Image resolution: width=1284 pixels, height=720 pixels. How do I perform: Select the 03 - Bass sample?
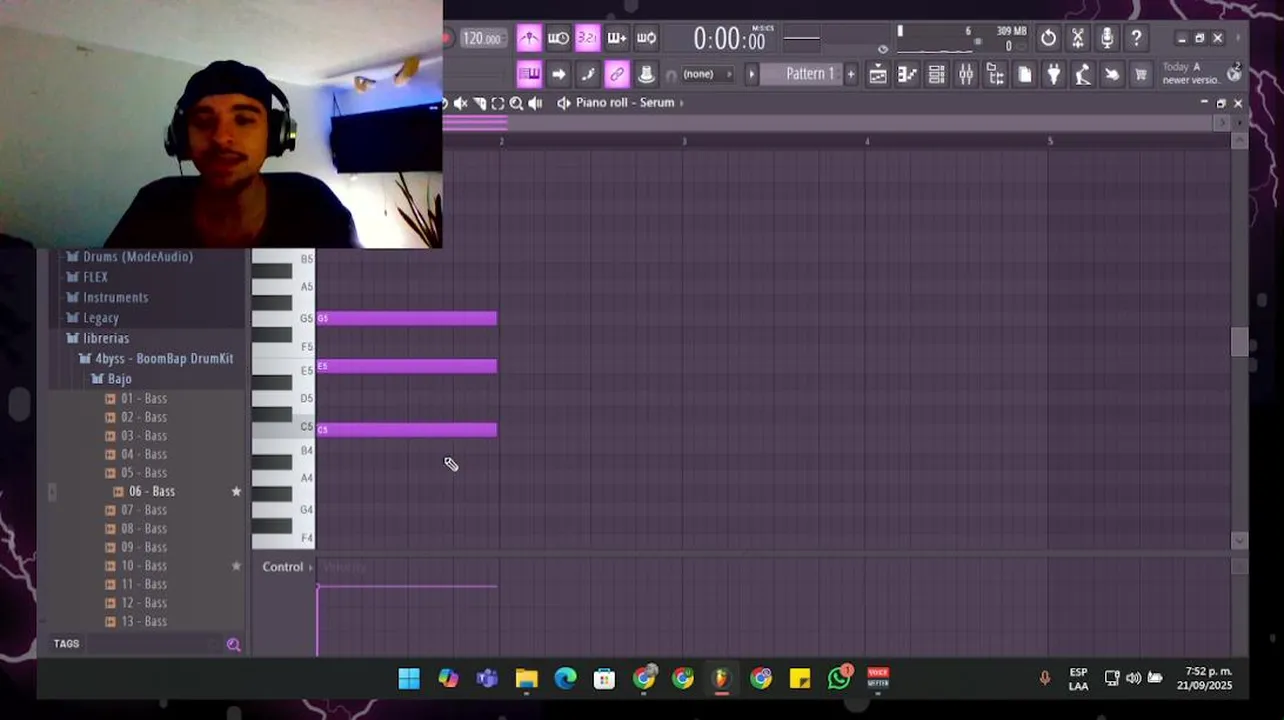(136, 436)
